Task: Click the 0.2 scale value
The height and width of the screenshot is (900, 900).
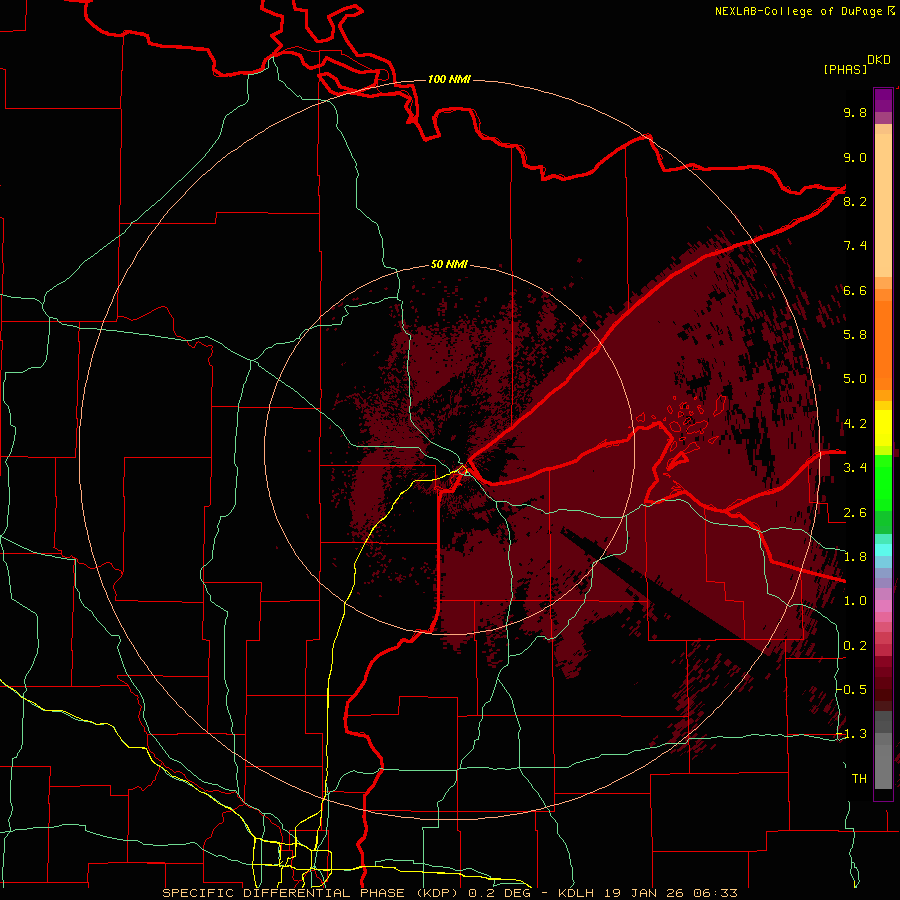Action: (x=855, y=646)
